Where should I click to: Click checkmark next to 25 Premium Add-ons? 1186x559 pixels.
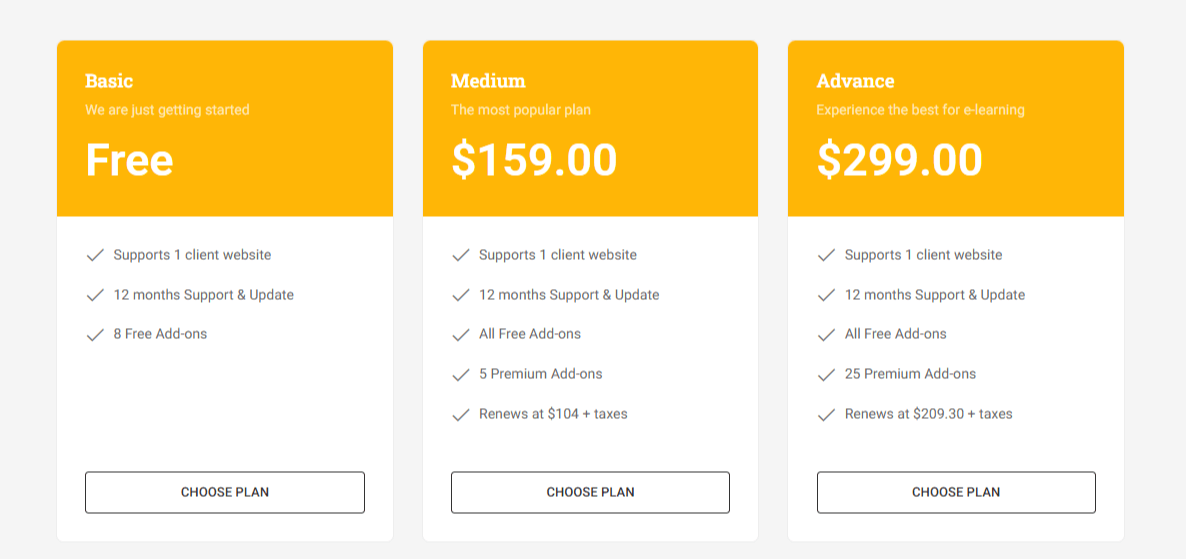[x=826, y=374]
